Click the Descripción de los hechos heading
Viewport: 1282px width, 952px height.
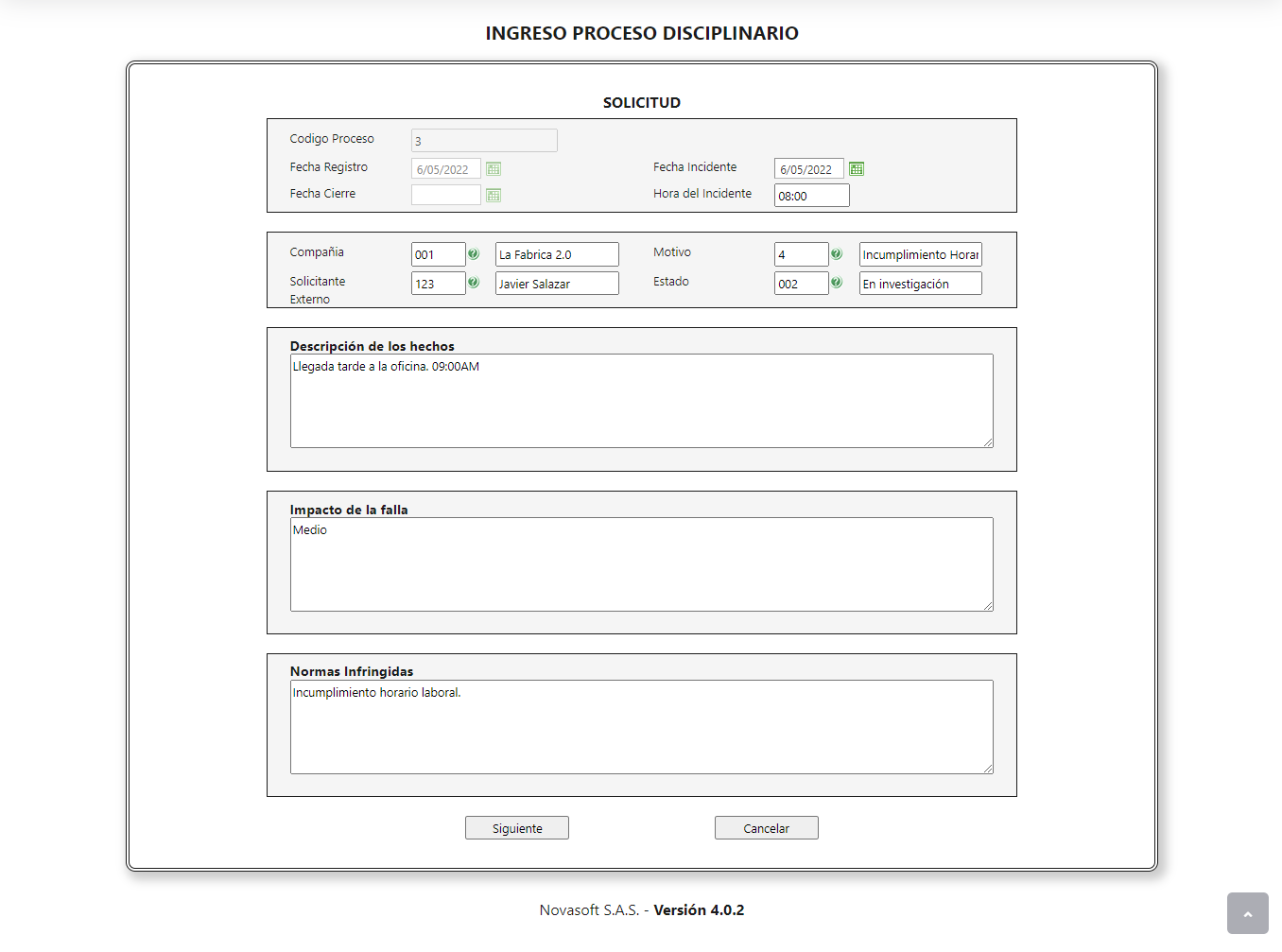372,346
